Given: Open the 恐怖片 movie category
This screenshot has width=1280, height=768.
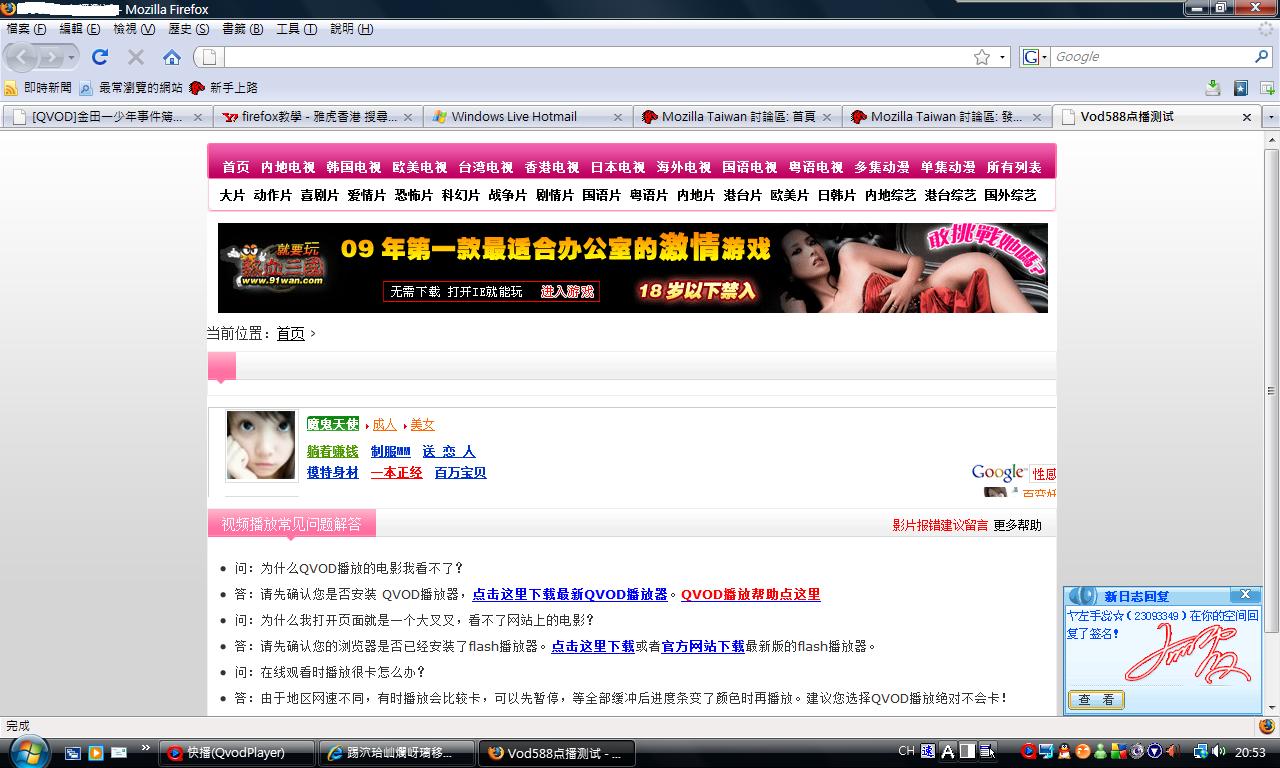Looking at the screenshot, I should click(x=414, y=195).
